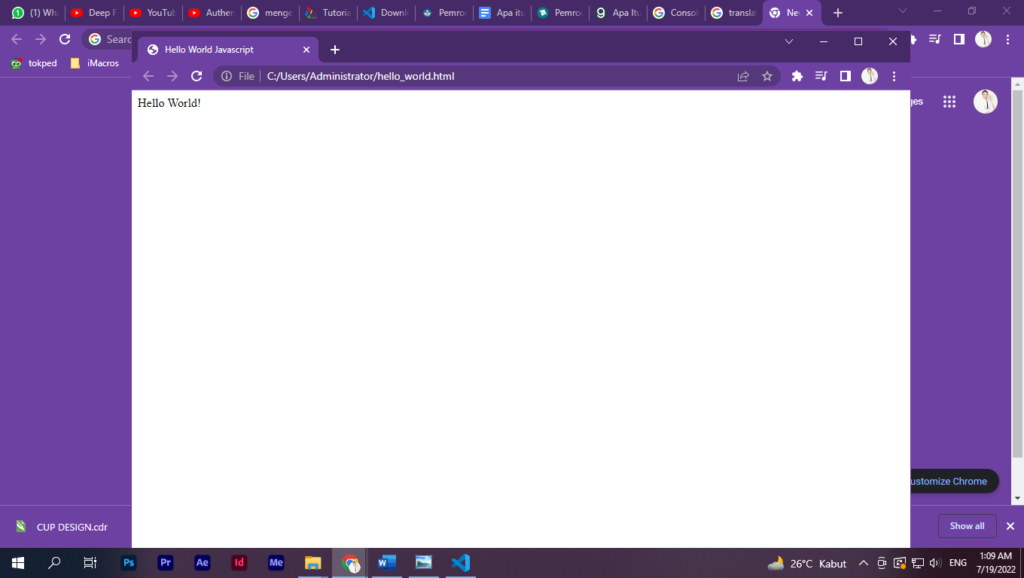Open profile avatar in the front window
The image size is (1024, 578).
click(x=869, y=76)
